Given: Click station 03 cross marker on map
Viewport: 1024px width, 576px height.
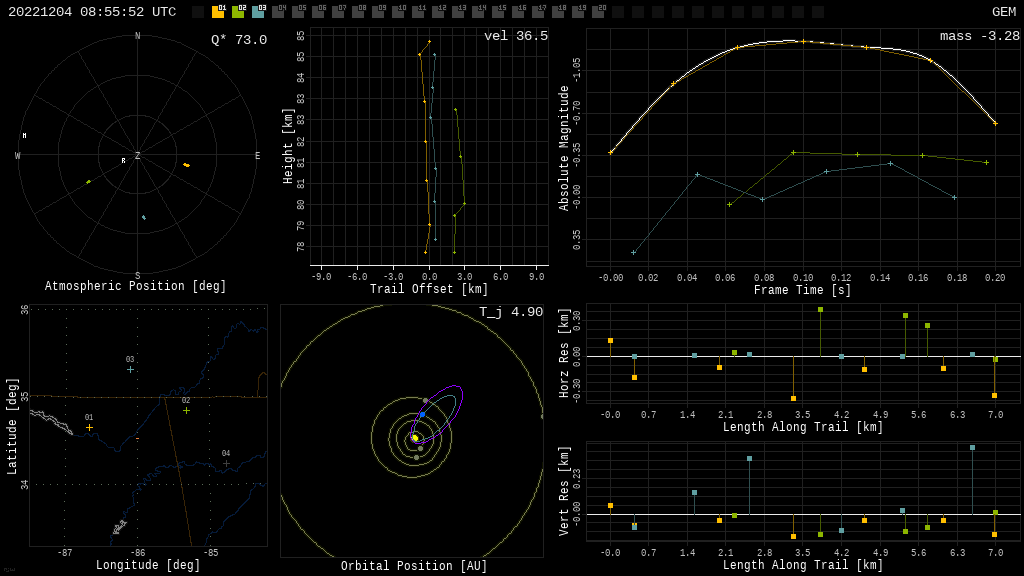Looking at the screenshot, I should click(130, 369).
